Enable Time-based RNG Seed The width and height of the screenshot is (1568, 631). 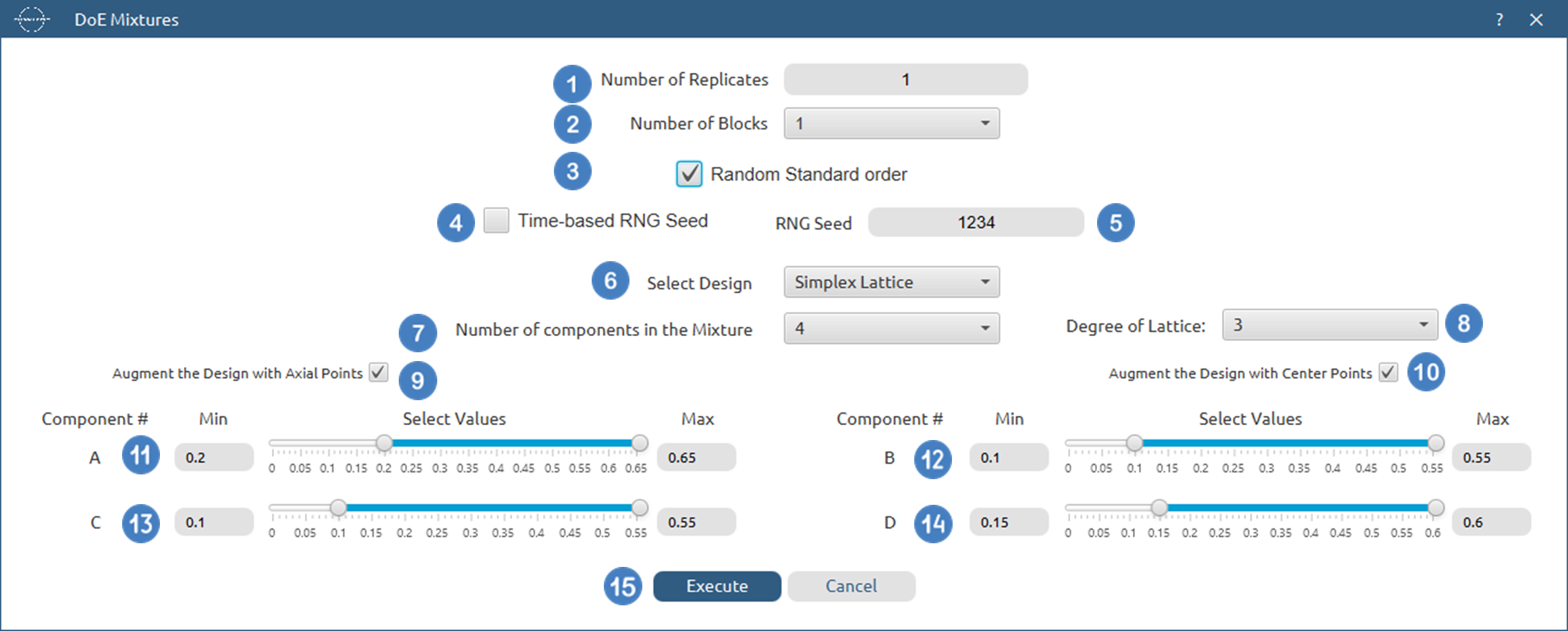pos(496,221)
